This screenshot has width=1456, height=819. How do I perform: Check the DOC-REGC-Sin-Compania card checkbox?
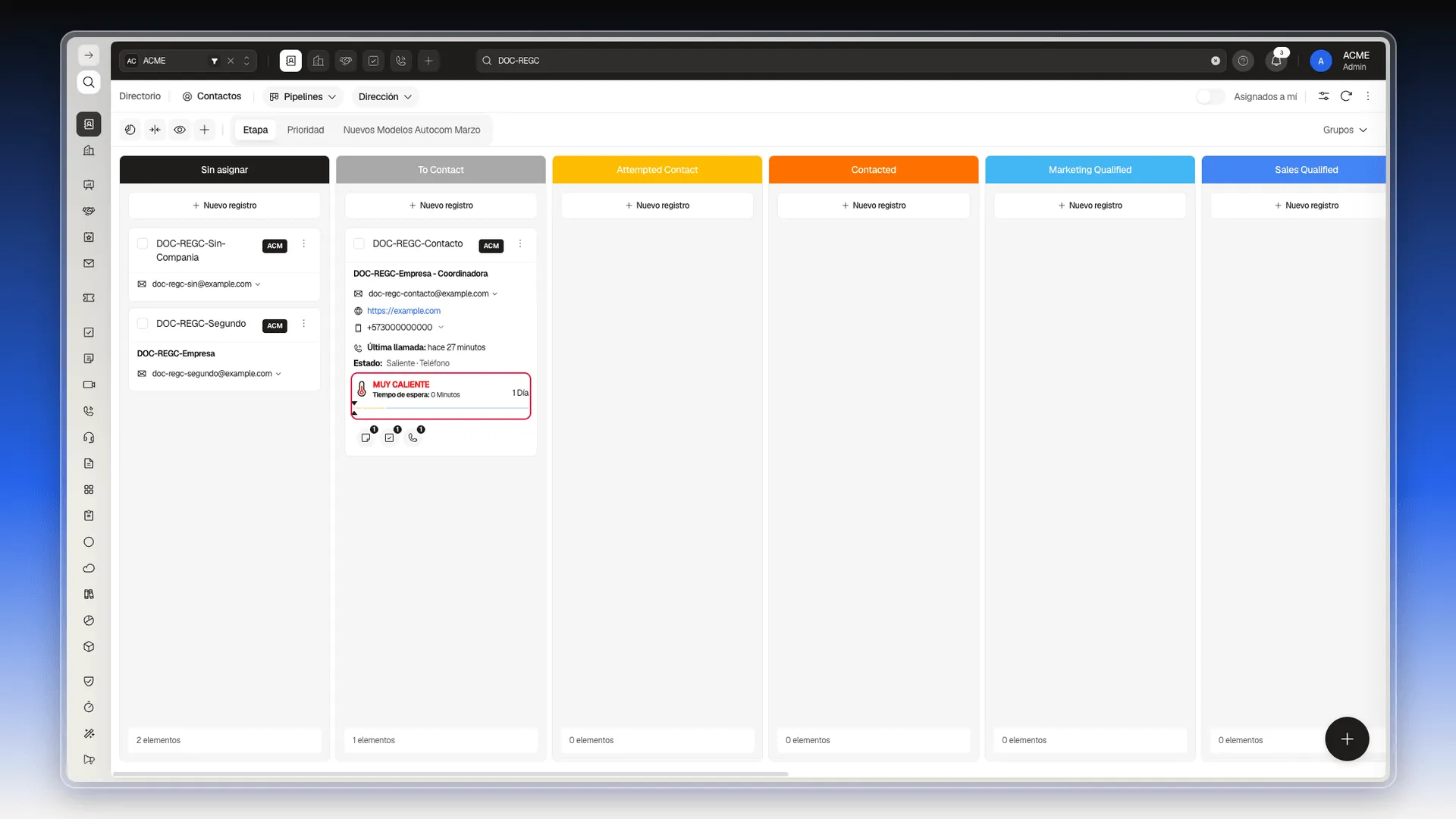pos(143,243)
